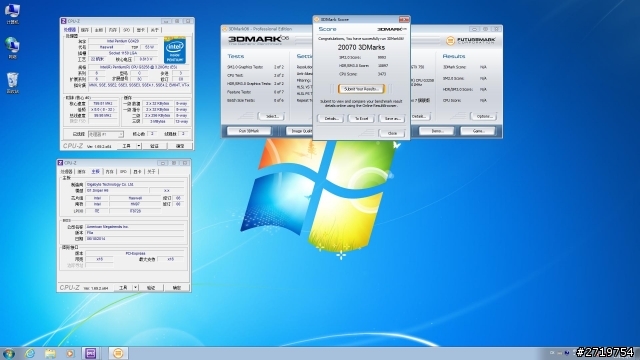Select 缓存 tab in CPU-Z processor window
This screenshot has height=360, width=640.
pyautogui.click(x=85, y=30)
